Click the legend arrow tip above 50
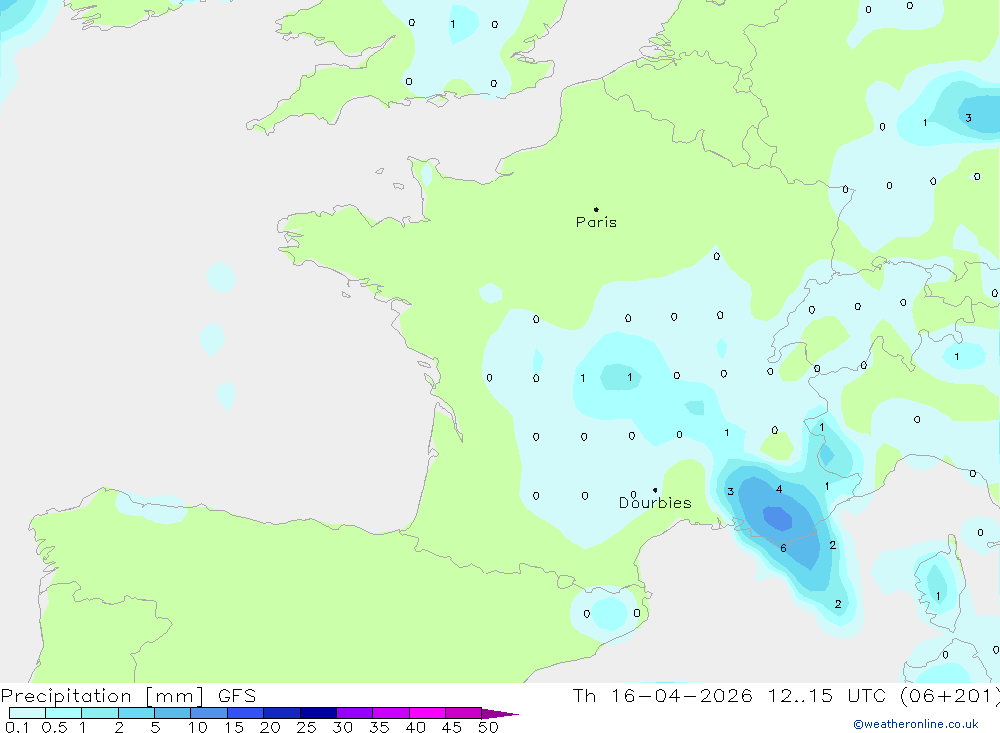 500,714
